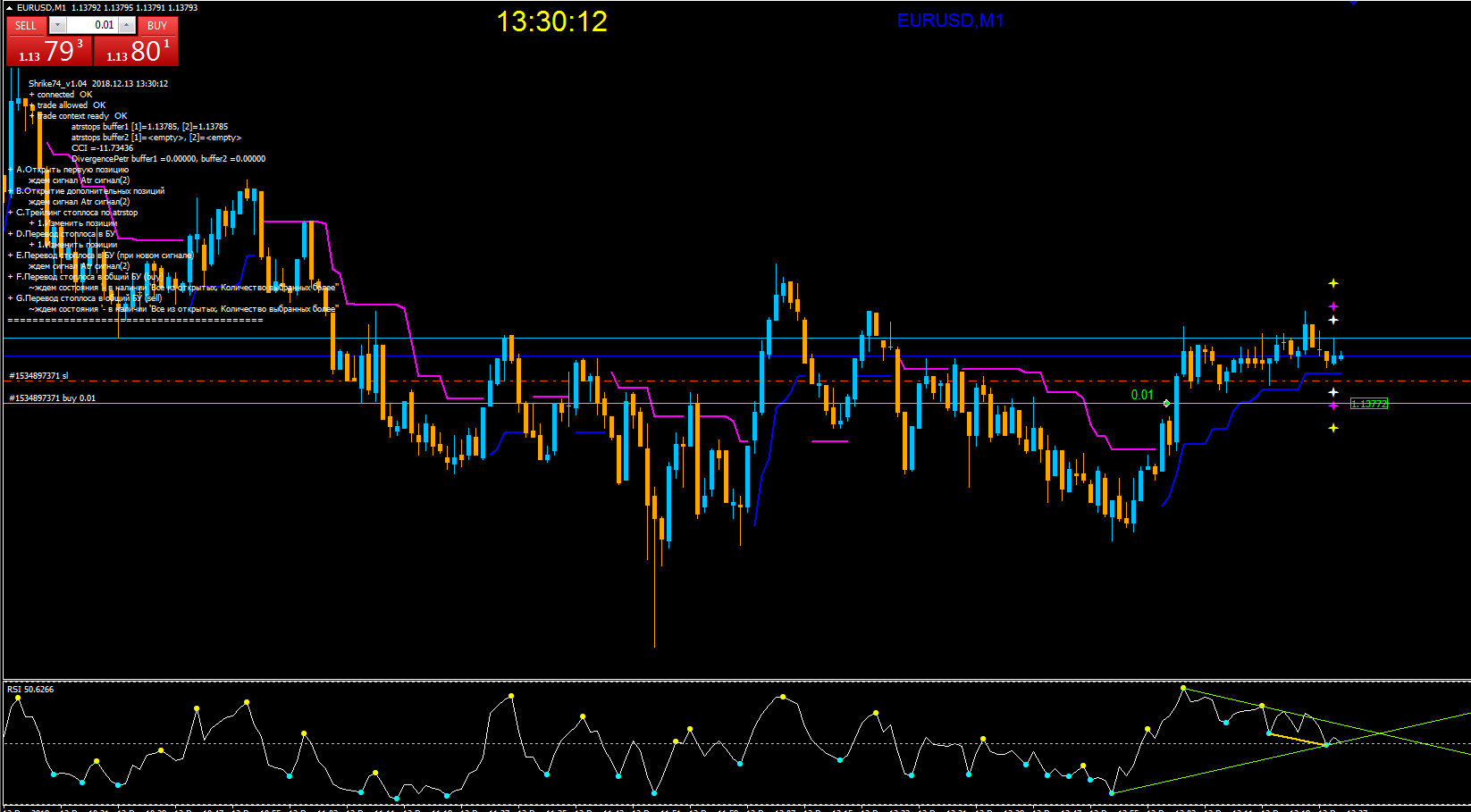Decrease trade volume with the down arrow
1471x812 pixels.
pyautogui.click(x=57, y=26)
